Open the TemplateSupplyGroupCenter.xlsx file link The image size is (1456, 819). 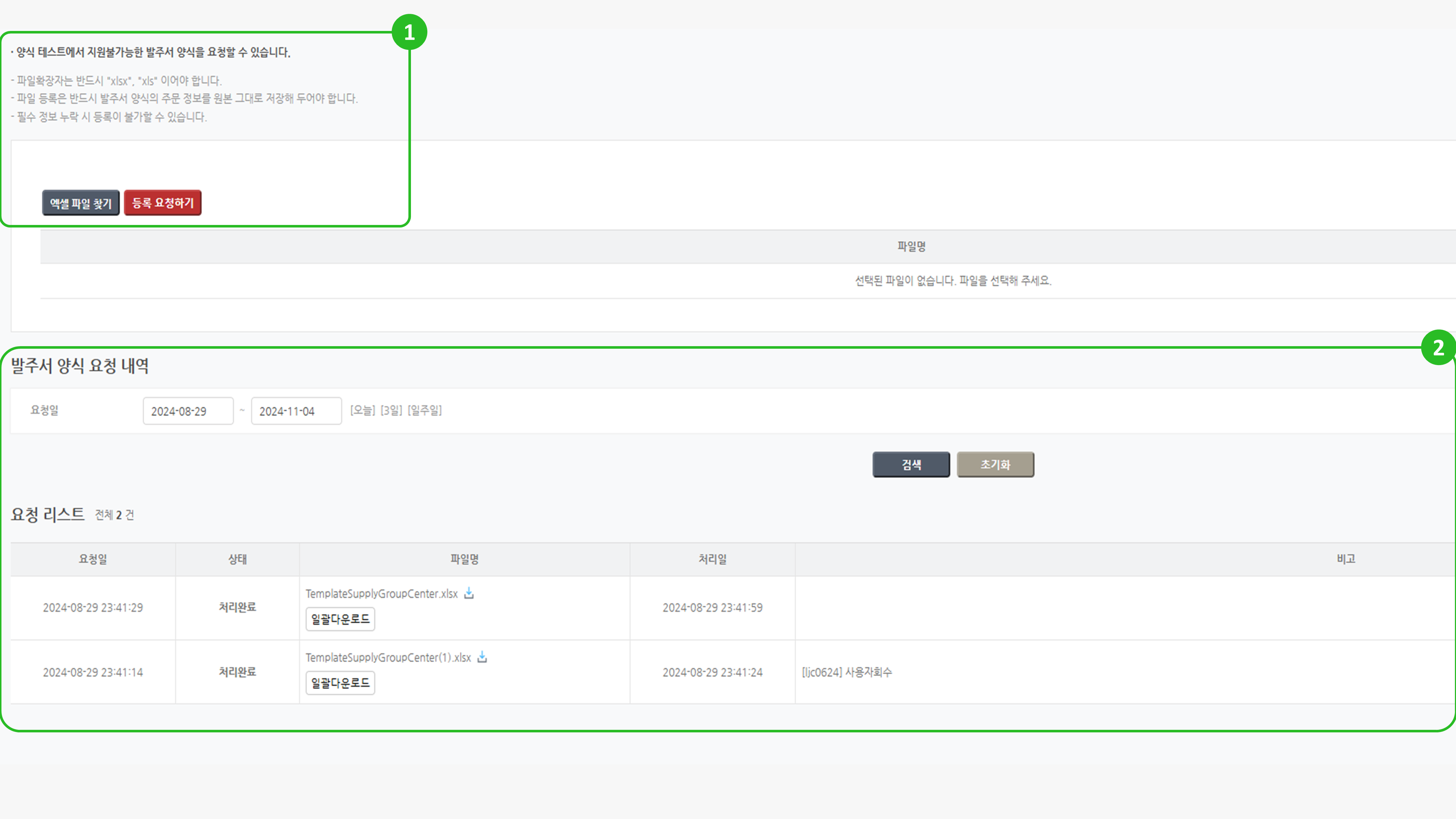381,593
